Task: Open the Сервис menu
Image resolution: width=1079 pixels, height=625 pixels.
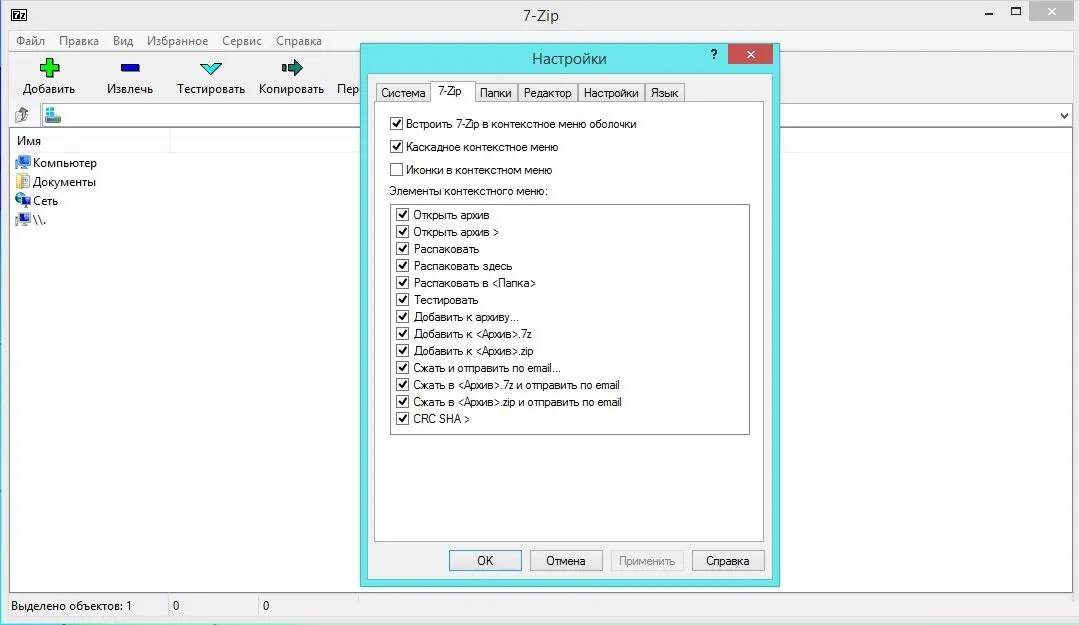Action: click(x=242, y=41)
